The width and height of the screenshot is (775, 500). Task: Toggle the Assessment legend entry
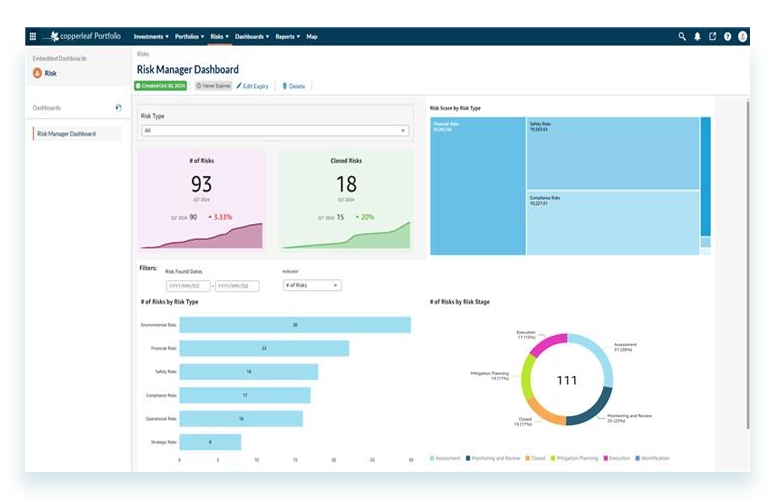(443, 458)
